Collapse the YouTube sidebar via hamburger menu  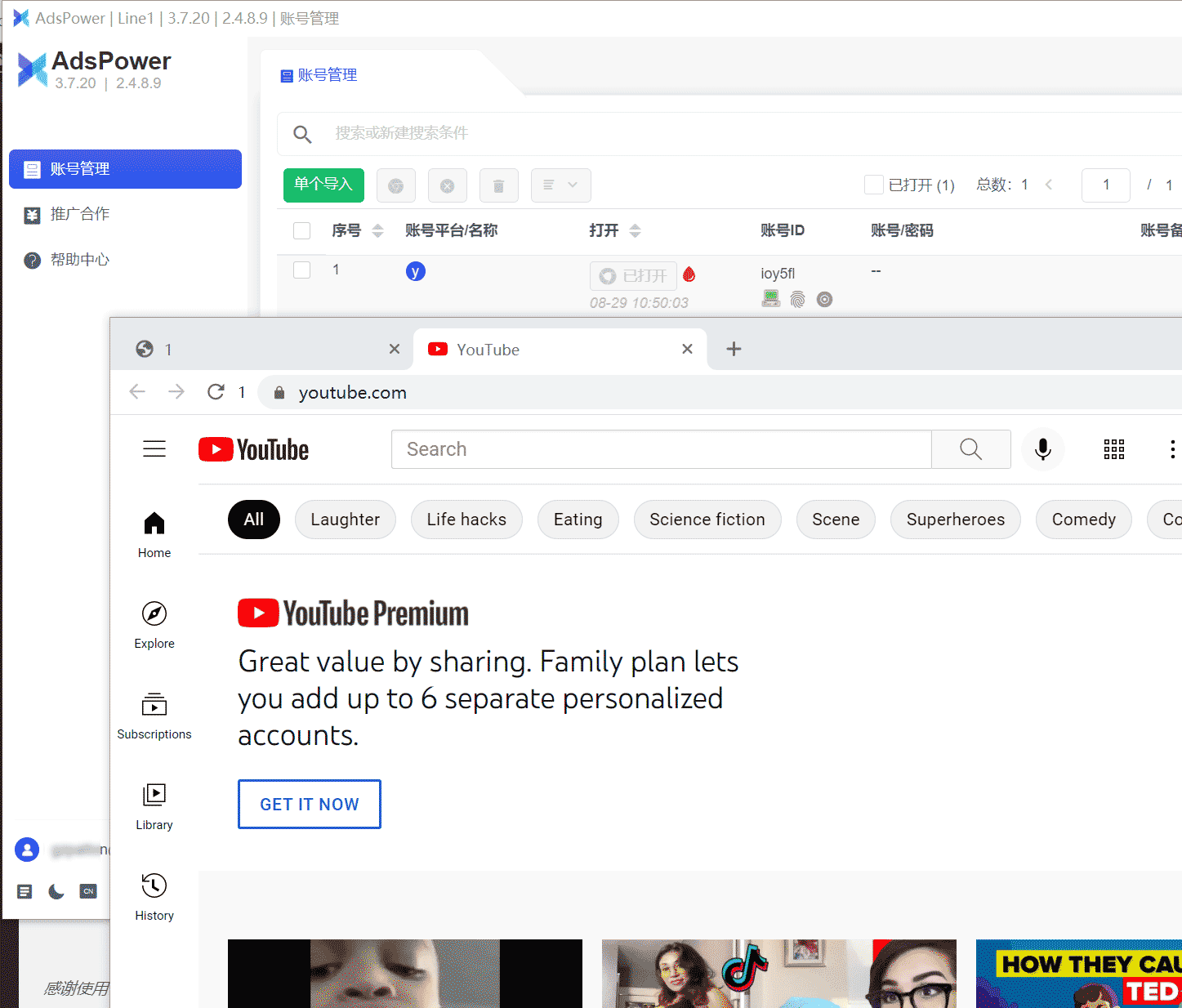point(154,448)
